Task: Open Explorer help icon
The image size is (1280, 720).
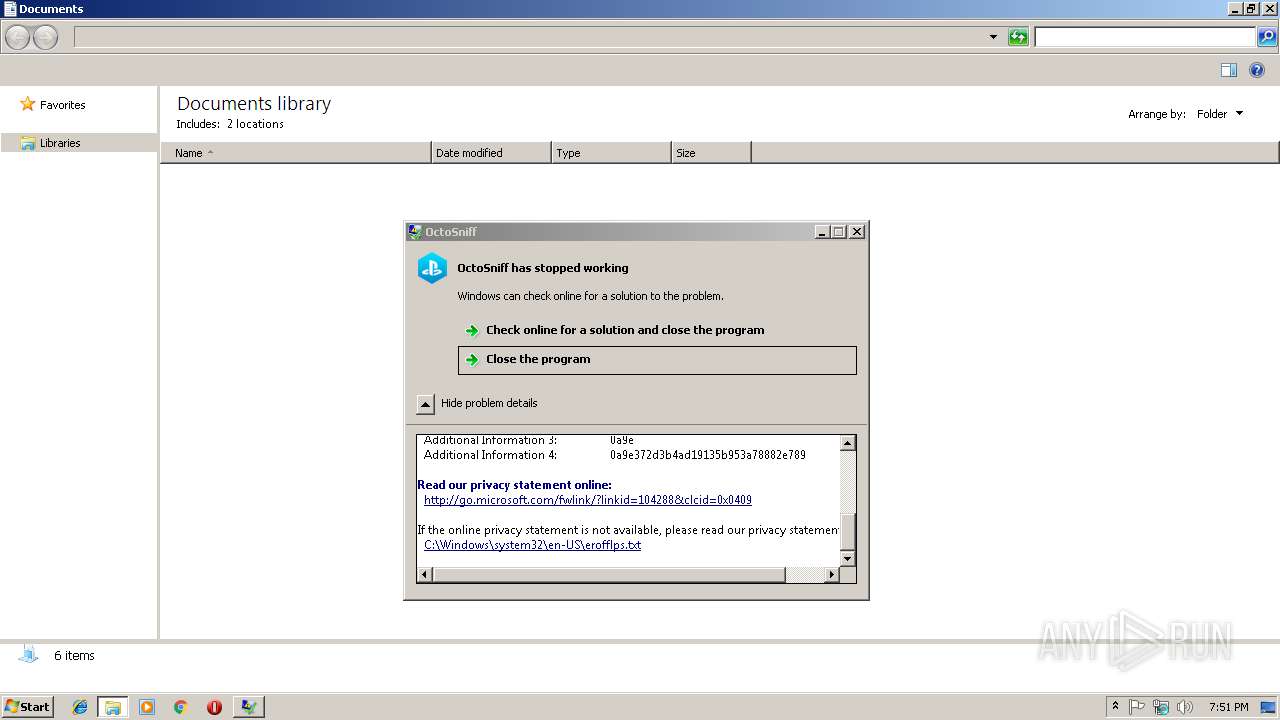Action: tap(1258, 70)
